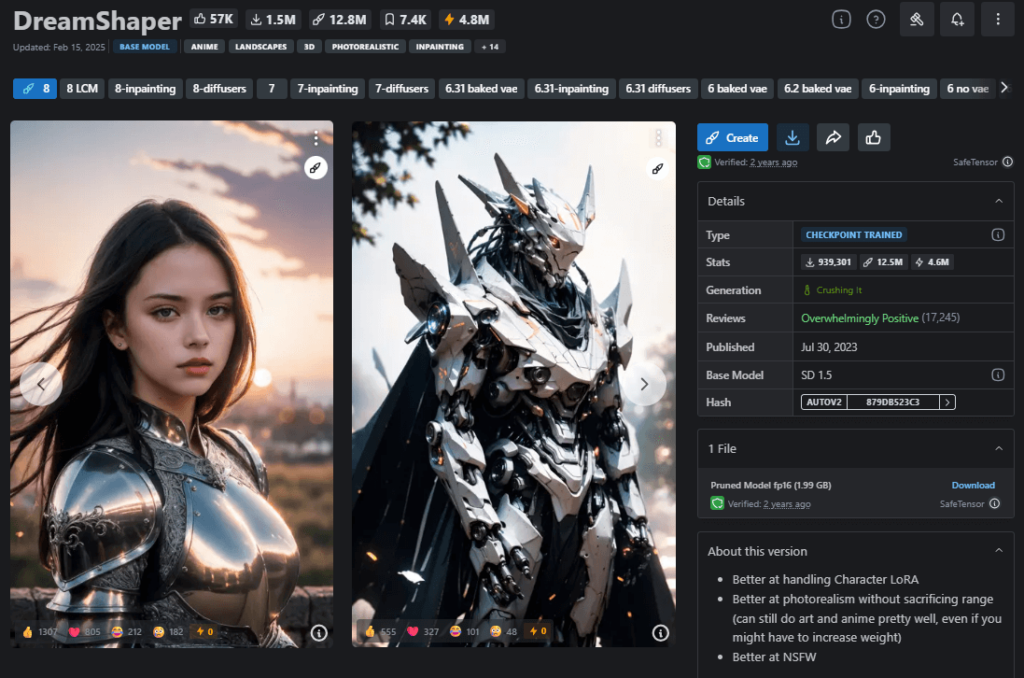The height and width of the screenshot is (678, 1024).
Task: Click the info icon beside DreamShaper title
Action: pos(841,19)
